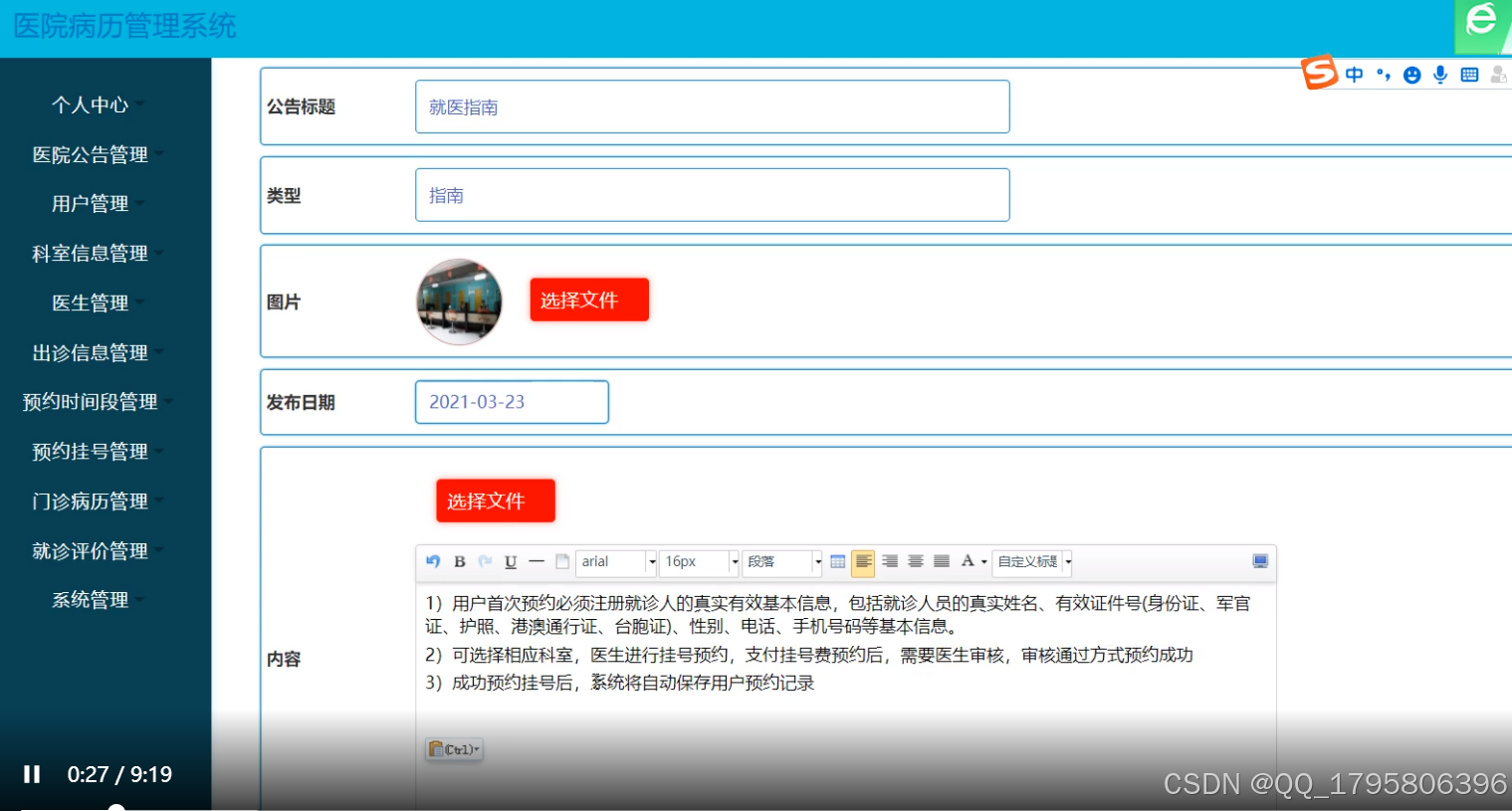Open the soft keyboard from the input bar
1512x811 pixels.
(1469, 75)
